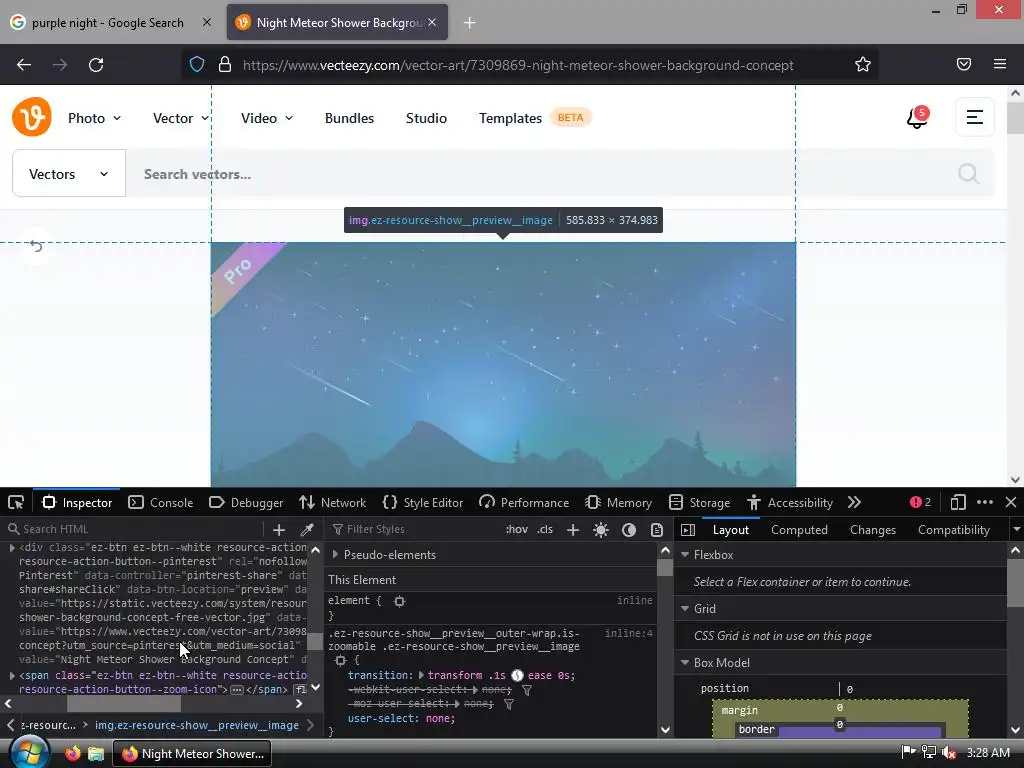Screen dimensions: 1024x768
Task: Toggle Responsive Design Mode icon
Action: tap(957, 502)
